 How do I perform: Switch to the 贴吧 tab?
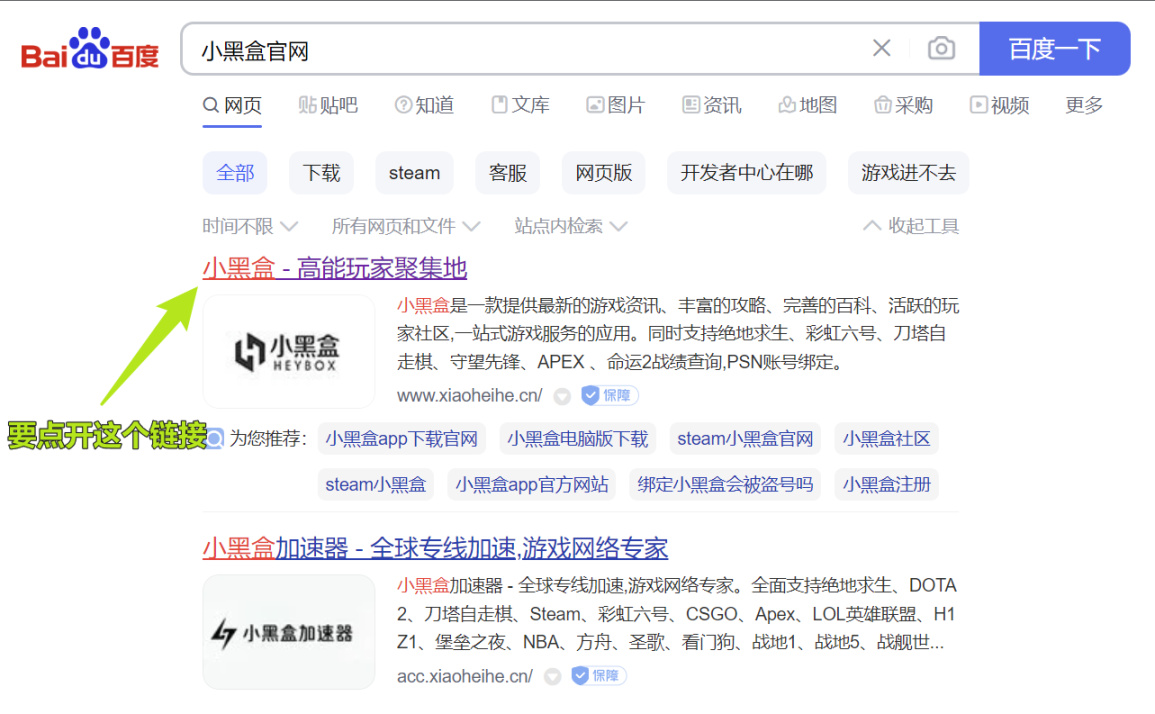click(x=328, y=105)
